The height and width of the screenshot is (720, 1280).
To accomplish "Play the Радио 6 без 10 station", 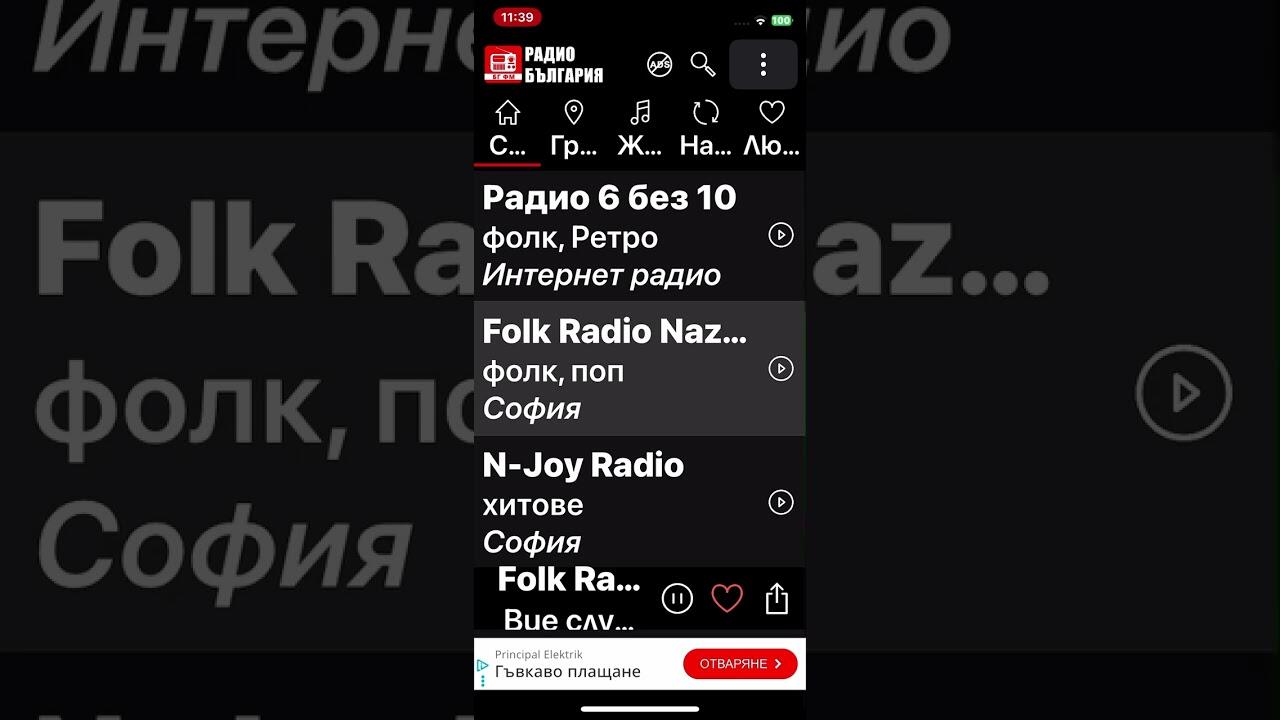I will click(x=780, y=235).
